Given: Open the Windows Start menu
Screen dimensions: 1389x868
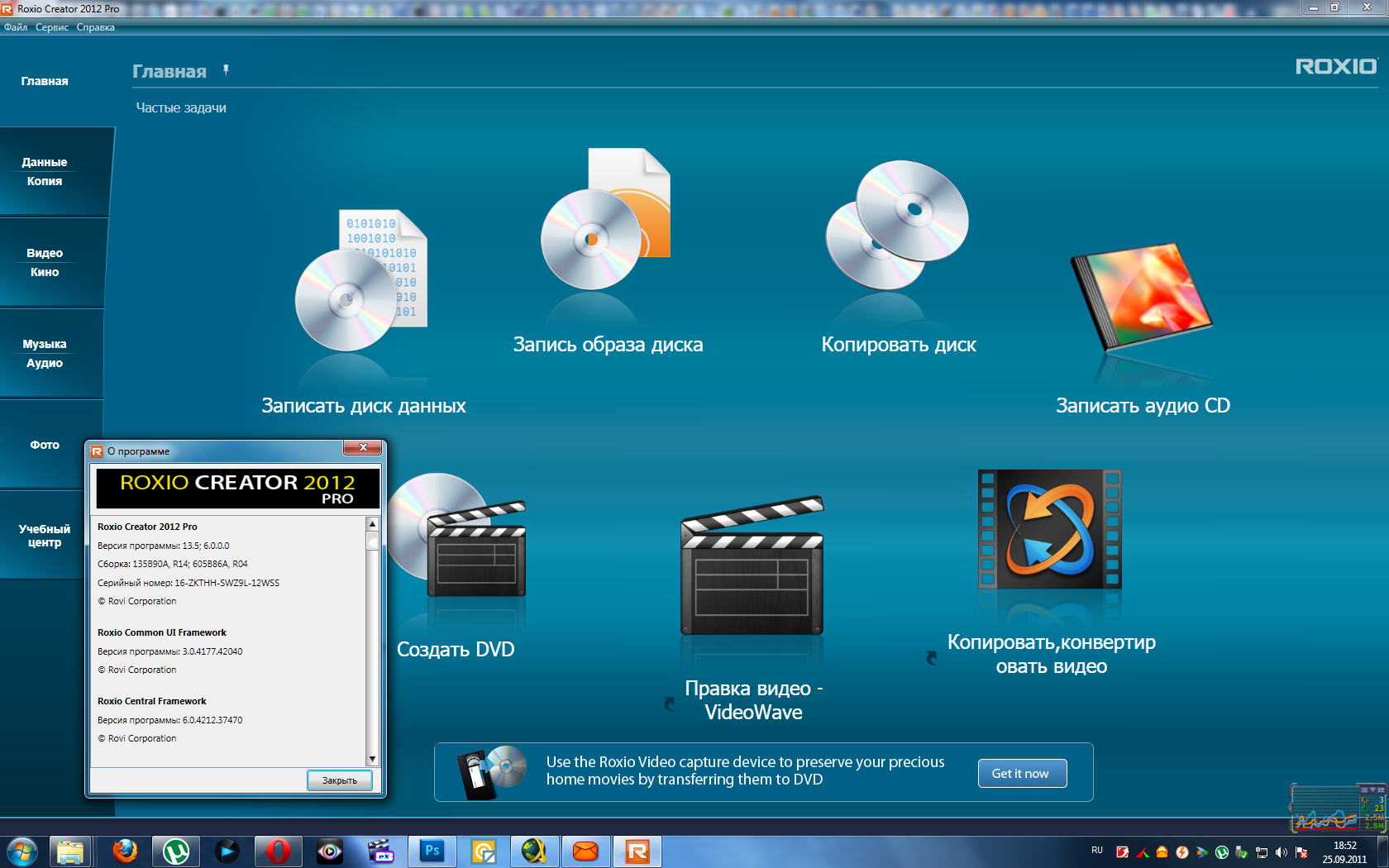Looking at the screenshot, I should tap(22, 851).
